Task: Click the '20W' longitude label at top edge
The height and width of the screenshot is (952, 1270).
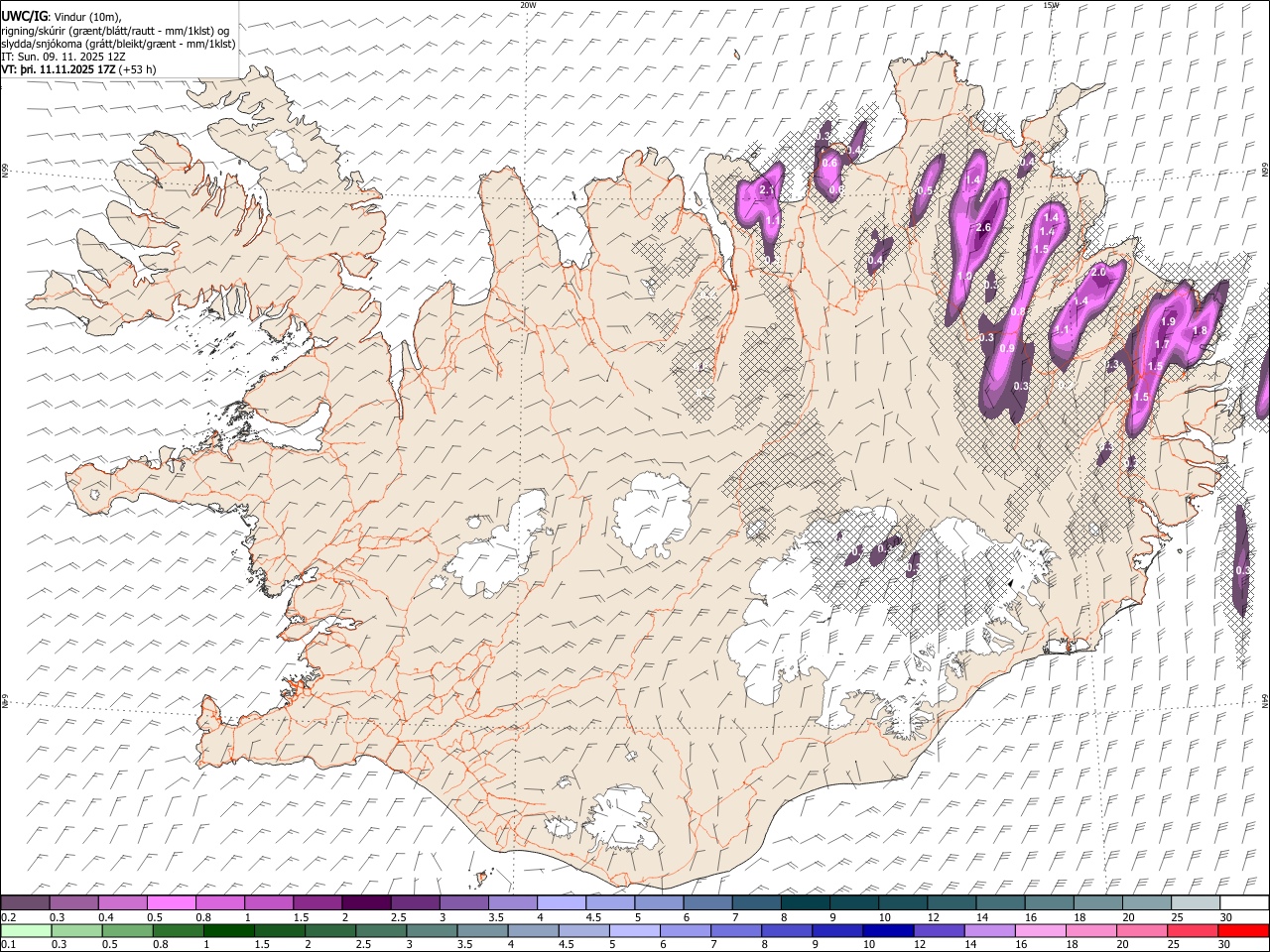Action: 528,5
